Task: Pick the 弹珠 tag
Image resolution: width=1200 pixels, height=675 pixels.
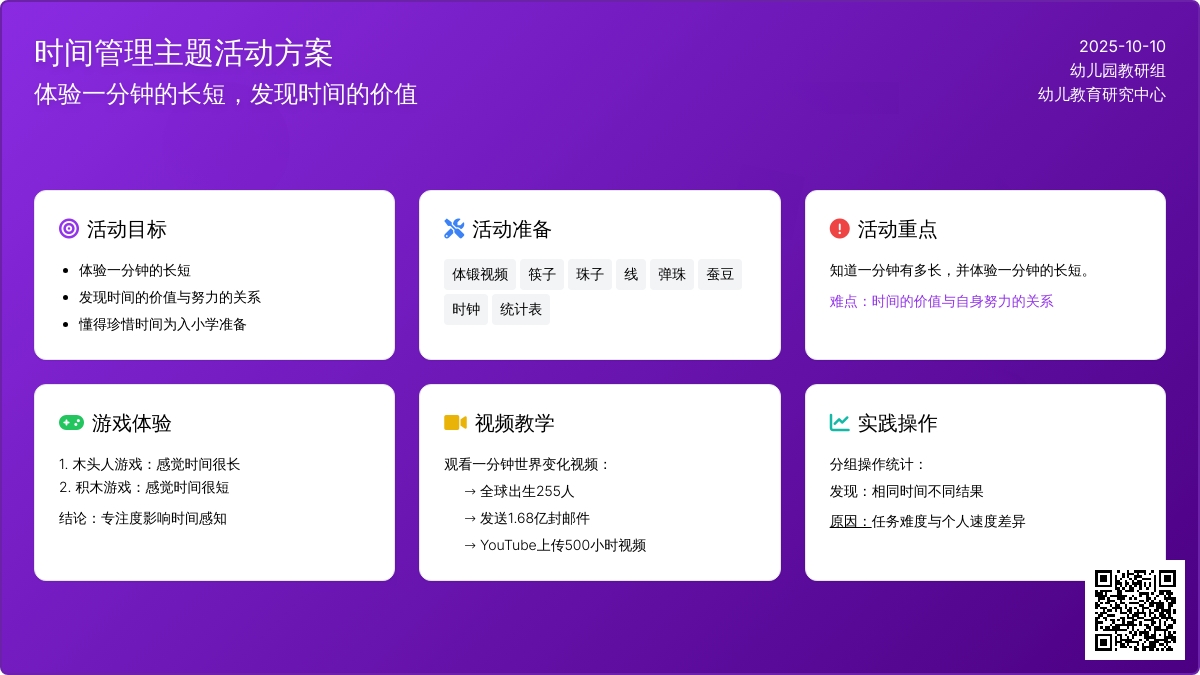Action: (x=672, y=274)
